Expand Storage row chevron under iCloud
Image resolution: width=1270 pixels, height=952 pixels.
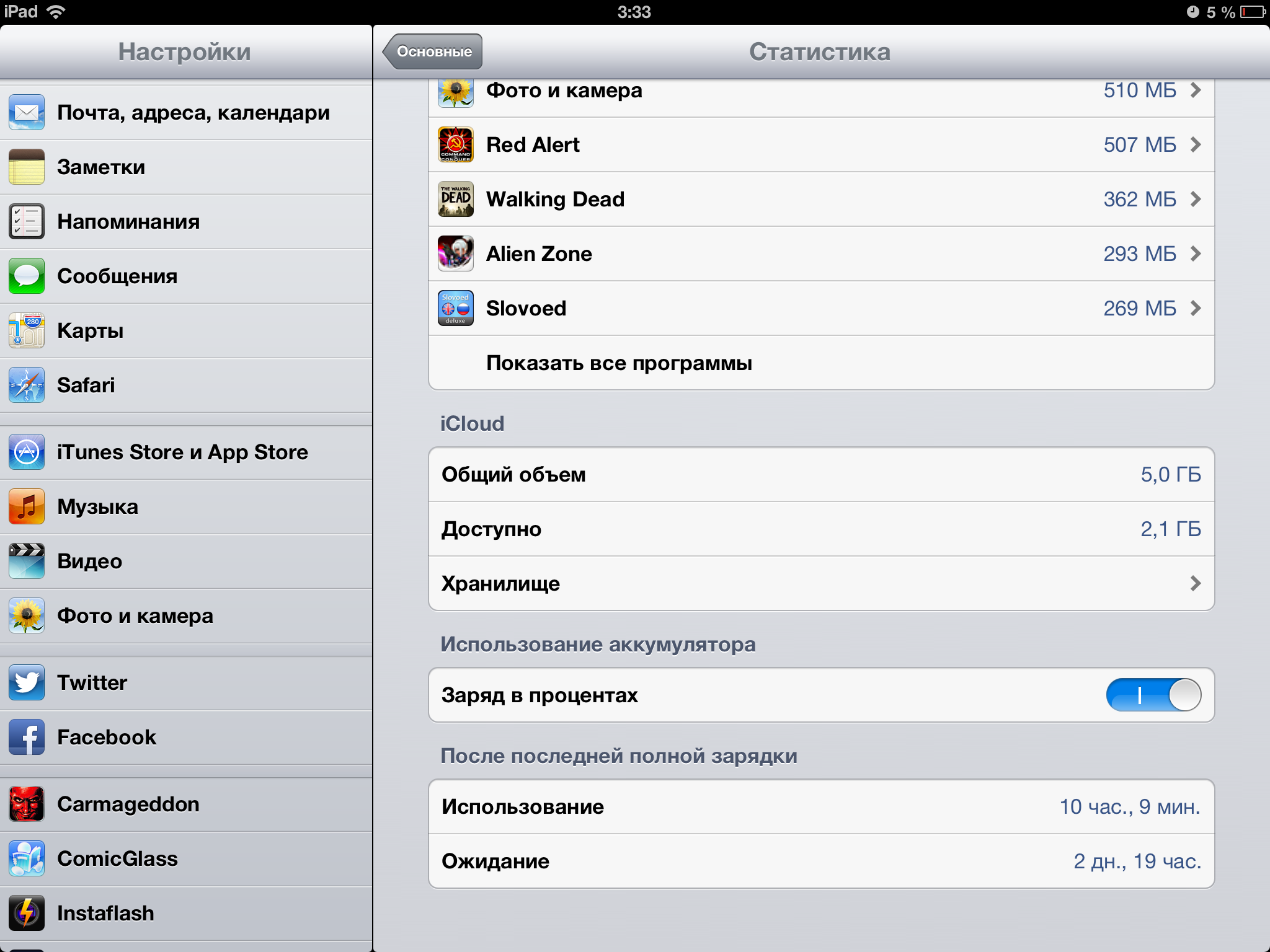coord(1196,583)
